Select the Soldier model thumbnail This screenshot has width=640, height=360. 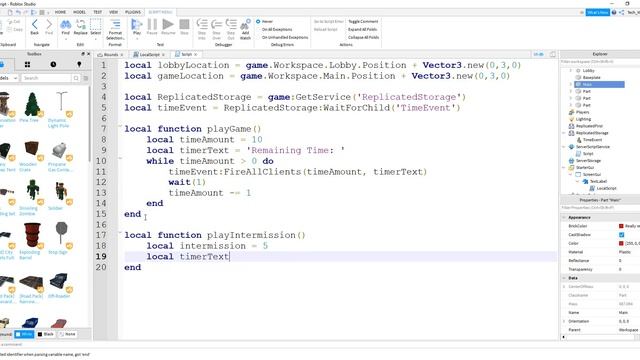61,192
